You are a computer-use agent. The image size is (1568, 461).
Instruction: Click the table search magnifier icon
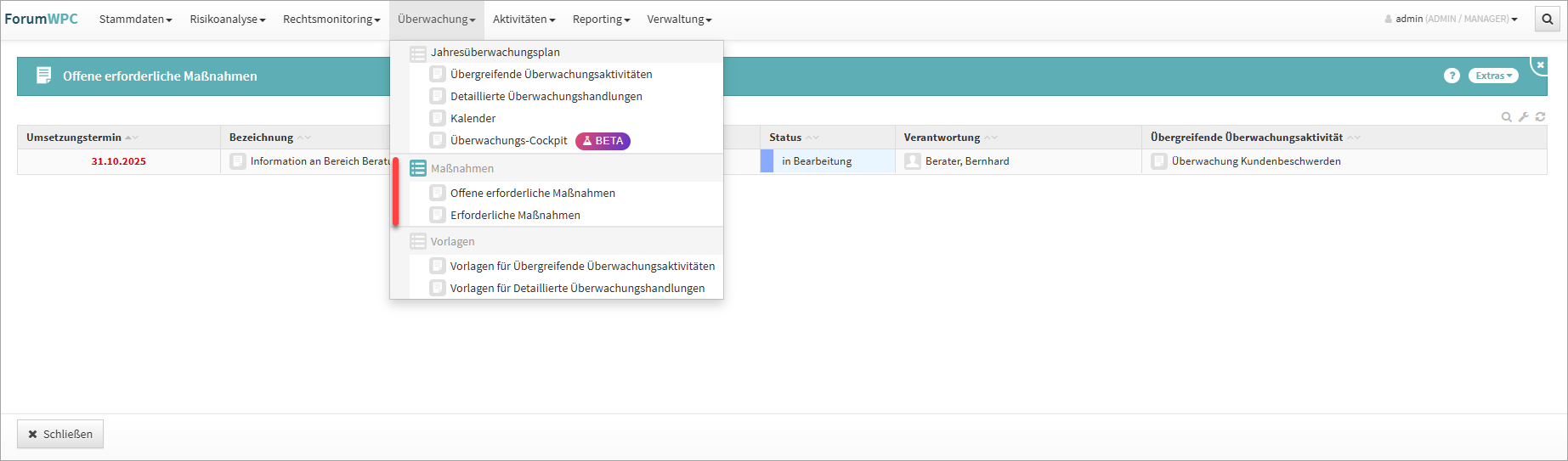1506,117
